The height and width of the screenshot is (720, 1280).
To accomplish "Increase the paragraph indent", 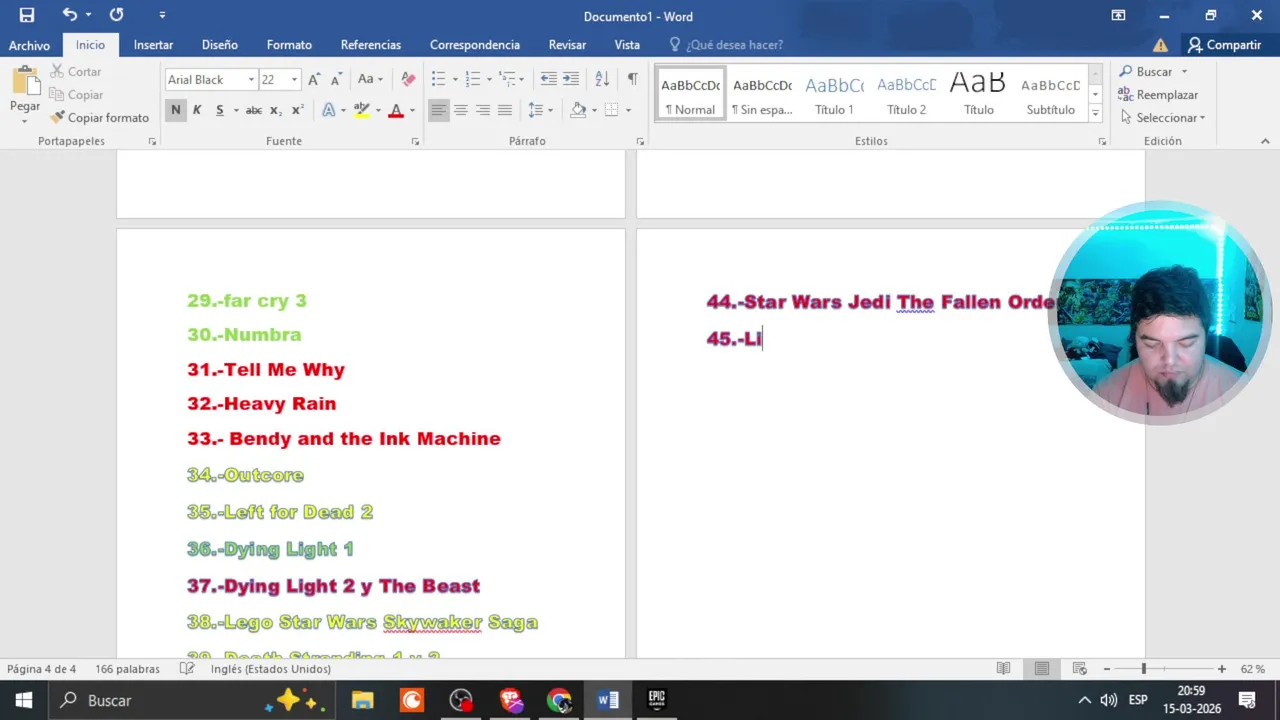I will [x=571, y=79].
